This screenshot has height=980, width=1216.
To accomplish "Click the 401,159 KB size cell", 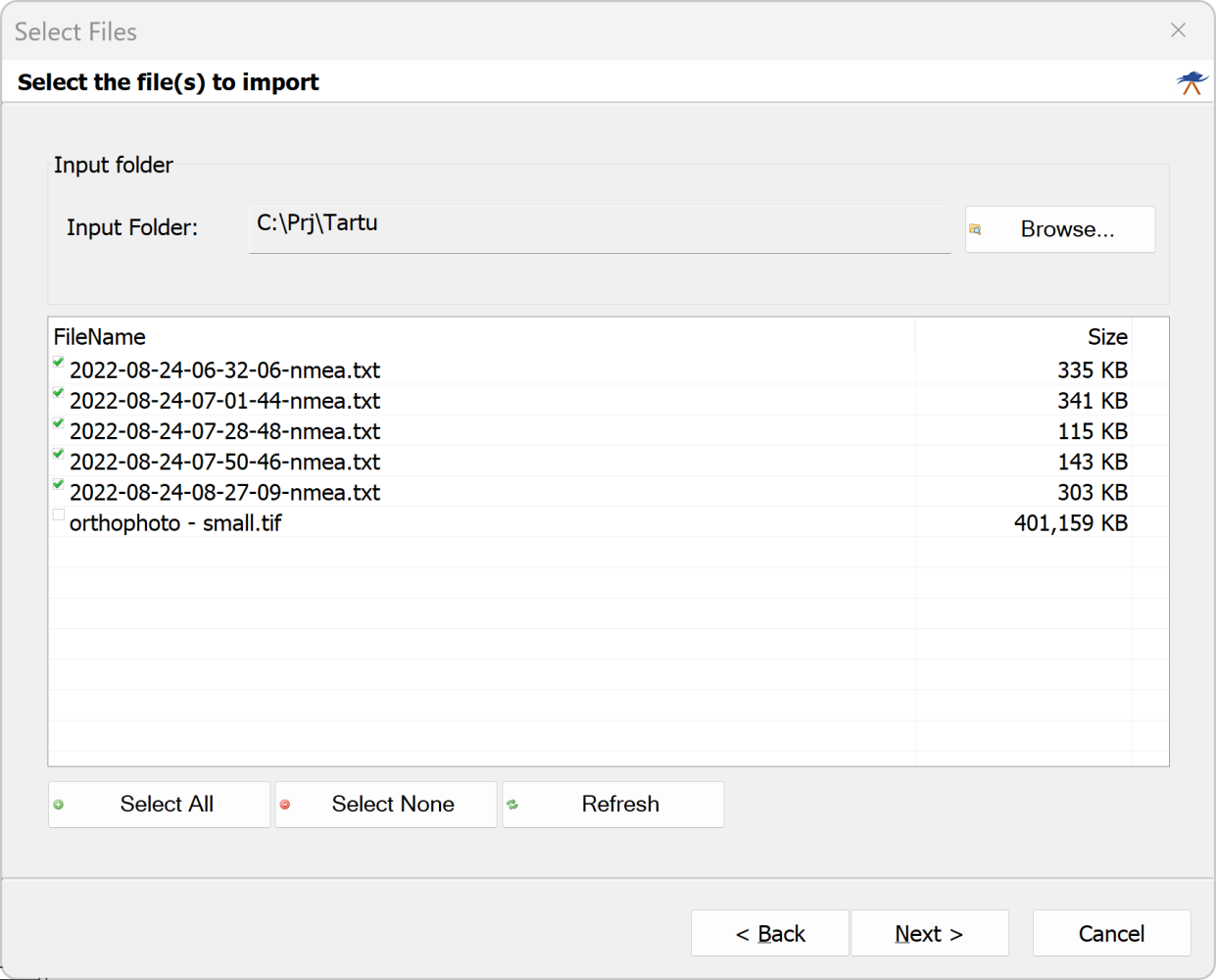I will [1071, 522].
